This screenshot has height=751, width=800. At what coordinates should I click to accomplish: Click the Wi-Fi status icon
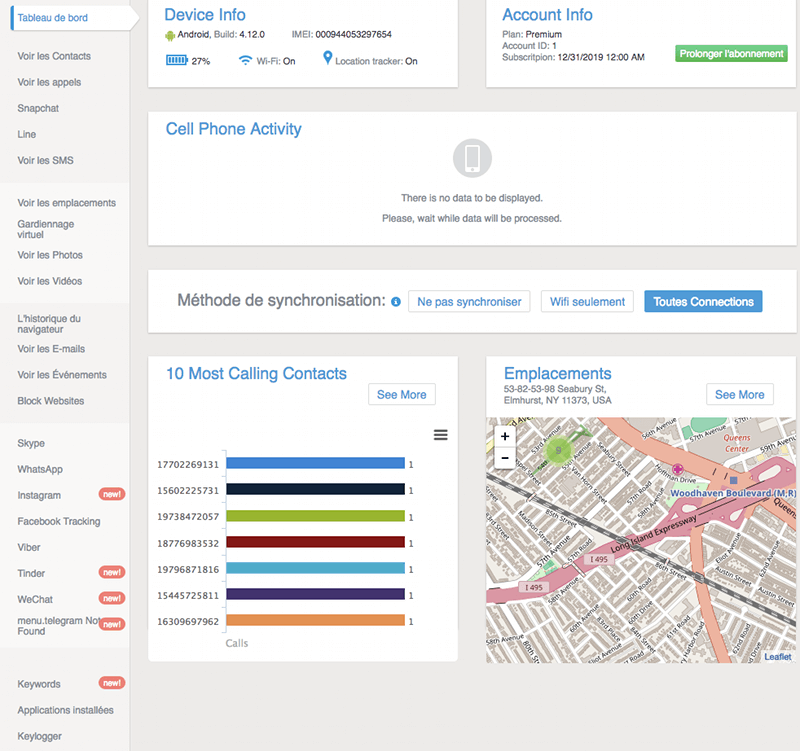(x=245, y=61)
